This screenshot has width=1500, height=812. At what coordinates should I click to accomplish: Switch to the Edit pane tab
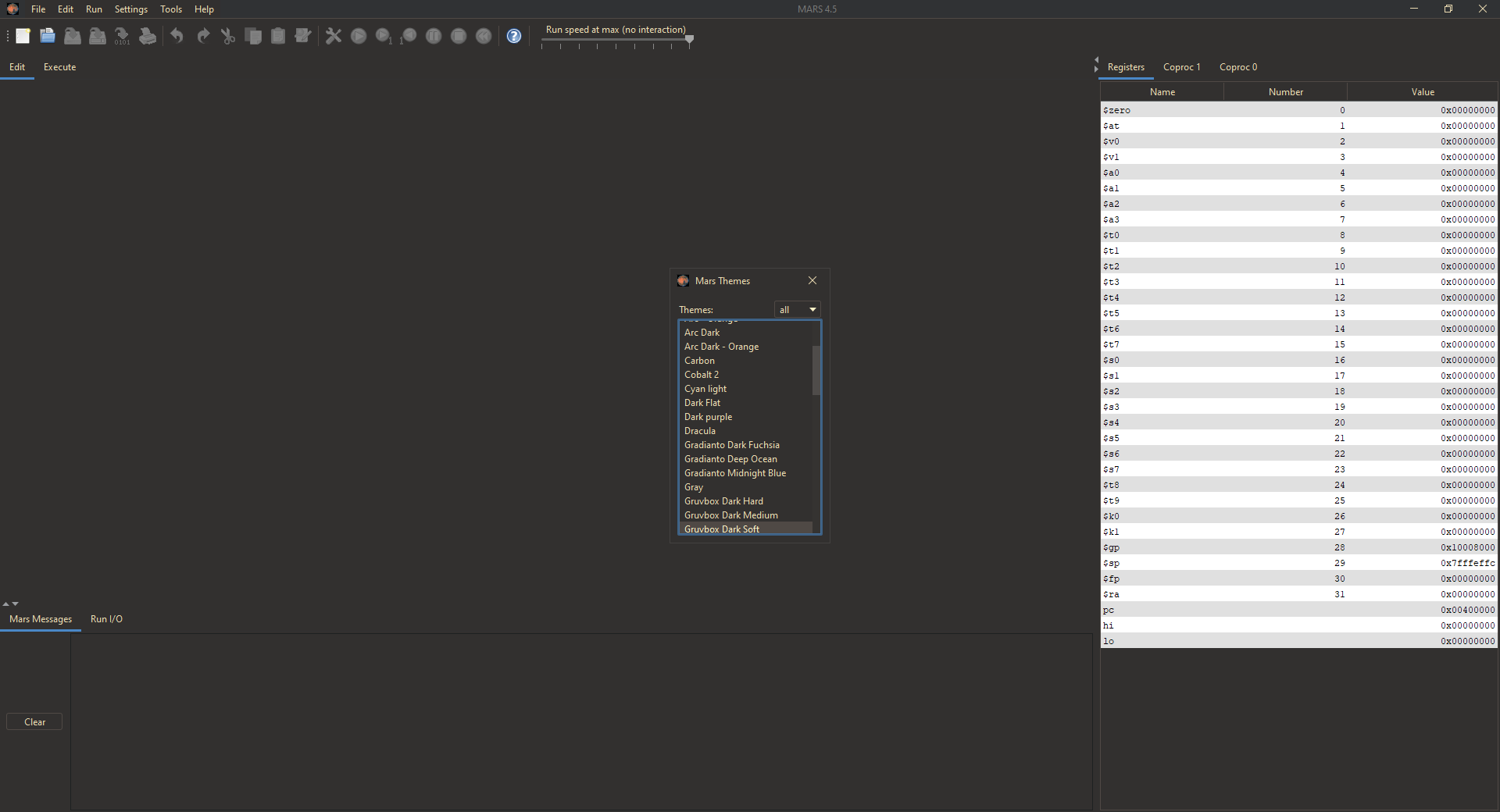(x=17, y=67)
